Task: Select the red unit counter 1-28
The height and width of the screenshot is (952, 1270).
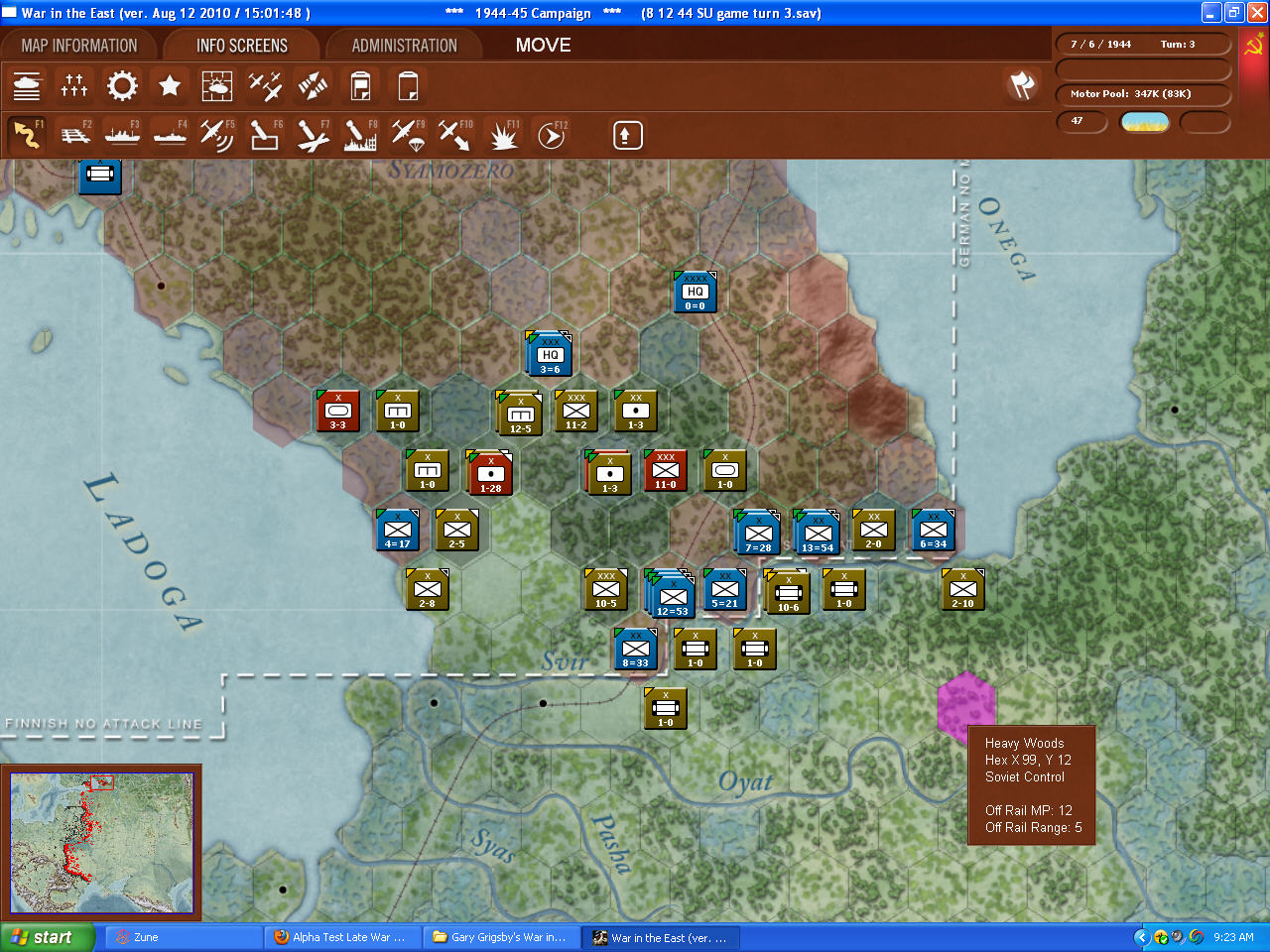Action: [490, 472]
